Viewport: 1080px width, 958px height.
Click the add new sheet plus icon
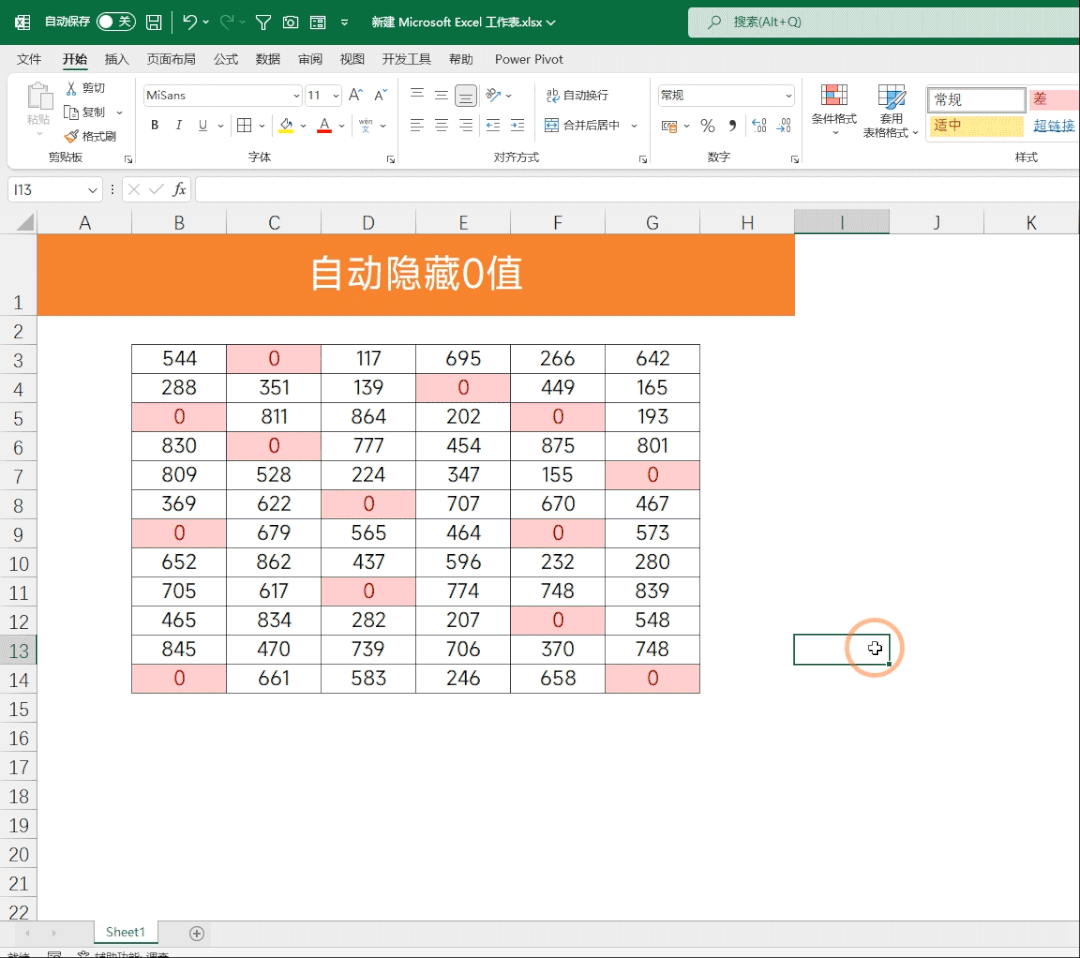point(196,933)
